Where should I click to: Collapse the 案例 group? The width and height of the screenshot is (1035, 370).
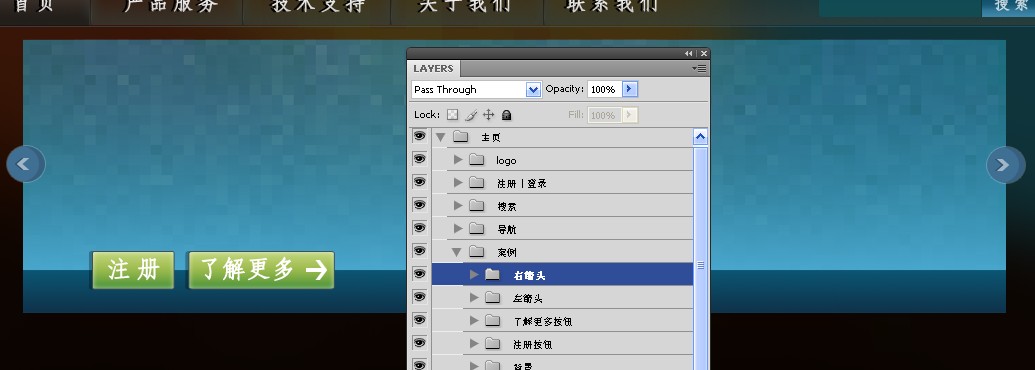click(456, 252)
